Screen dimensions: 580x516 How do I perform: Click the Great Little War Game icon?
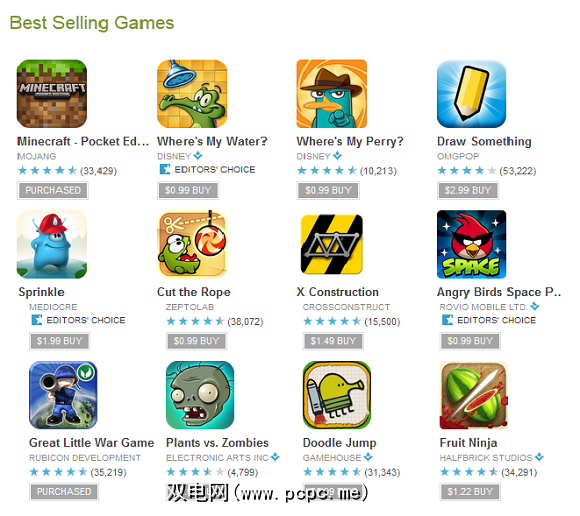[x=63, y=395]
